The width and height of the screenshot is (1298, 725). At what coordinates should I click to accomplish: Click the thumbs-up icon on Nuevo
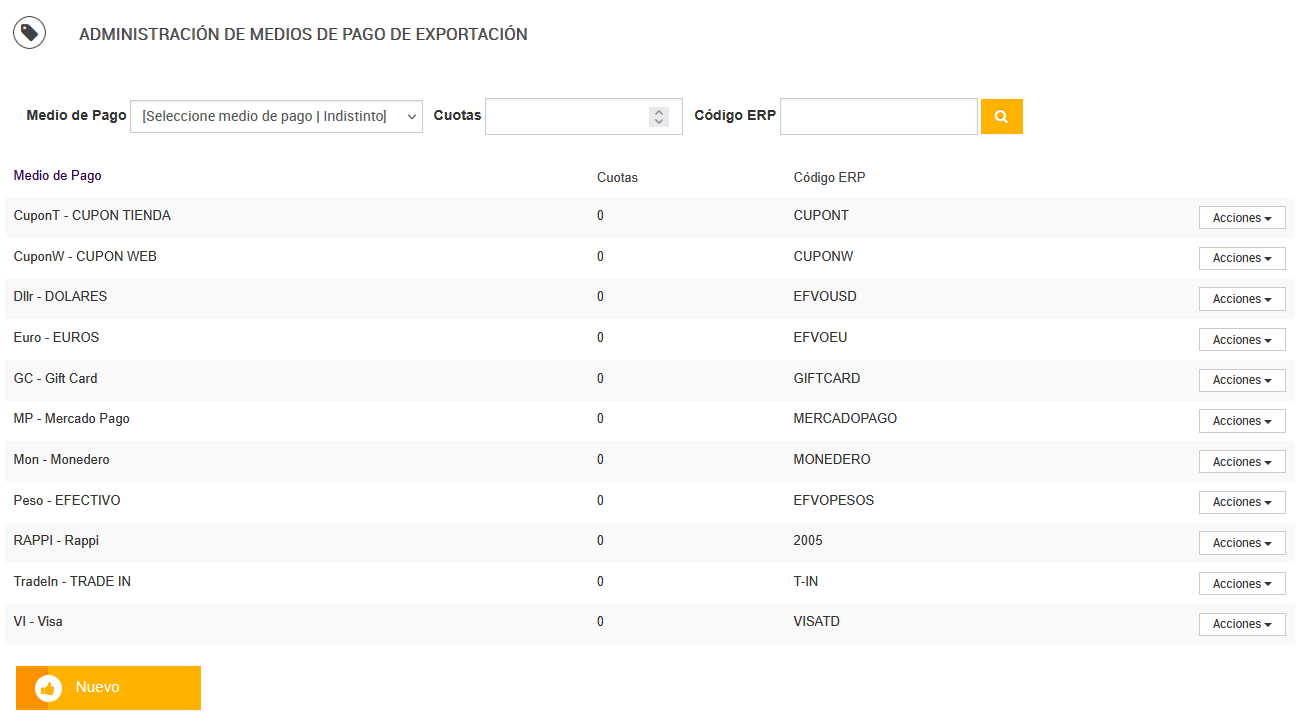point(48,688)
